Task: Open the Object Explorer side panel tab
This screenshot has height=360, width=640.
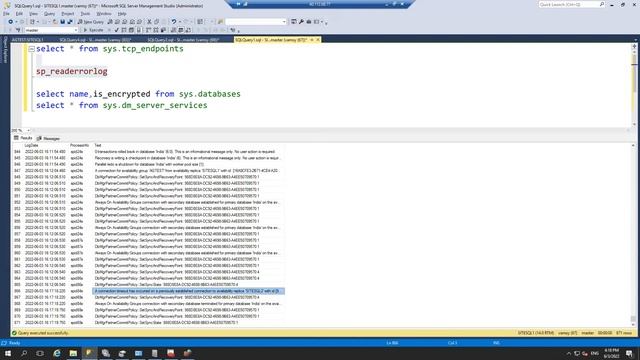Action: pyautogui.click(x=5, y=50)
